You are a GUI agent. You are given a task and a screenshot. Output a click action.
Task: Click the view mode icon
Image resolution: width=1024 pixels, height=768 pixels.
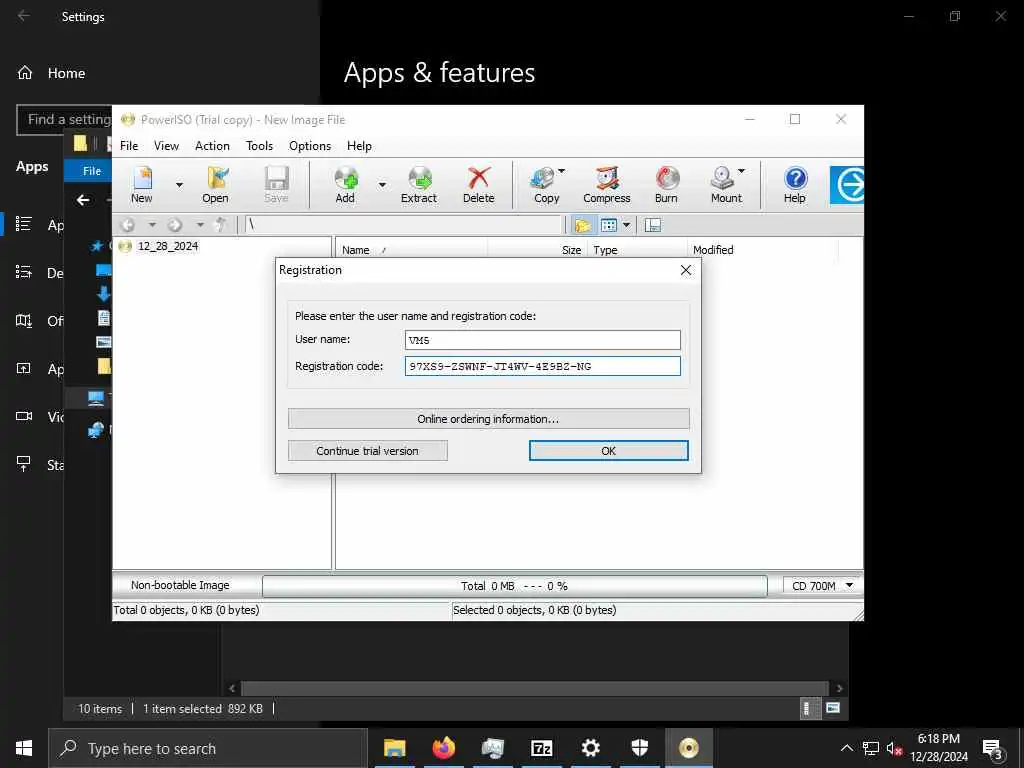(609, 225)
